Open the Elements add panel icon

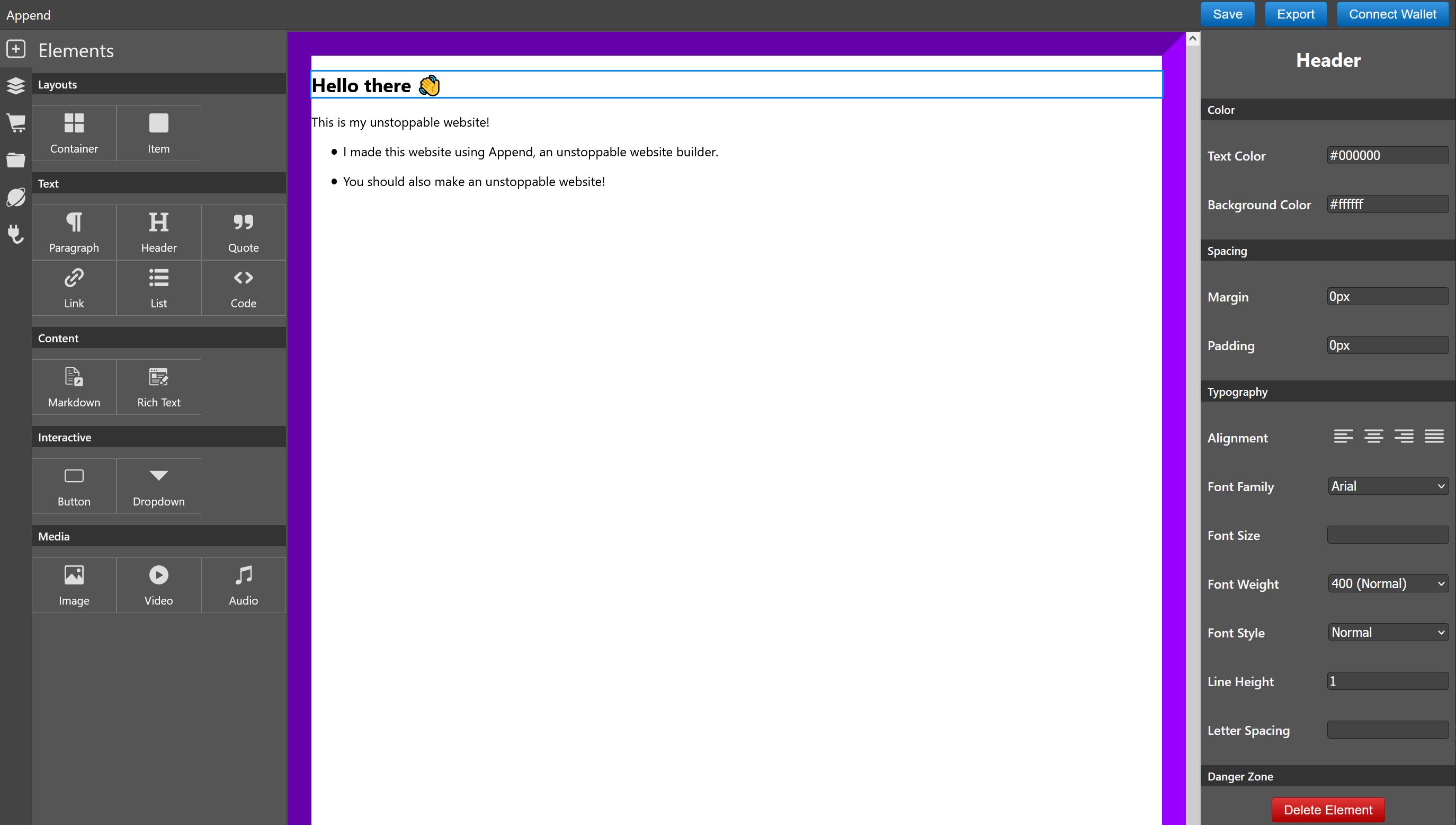click(16, 49)
